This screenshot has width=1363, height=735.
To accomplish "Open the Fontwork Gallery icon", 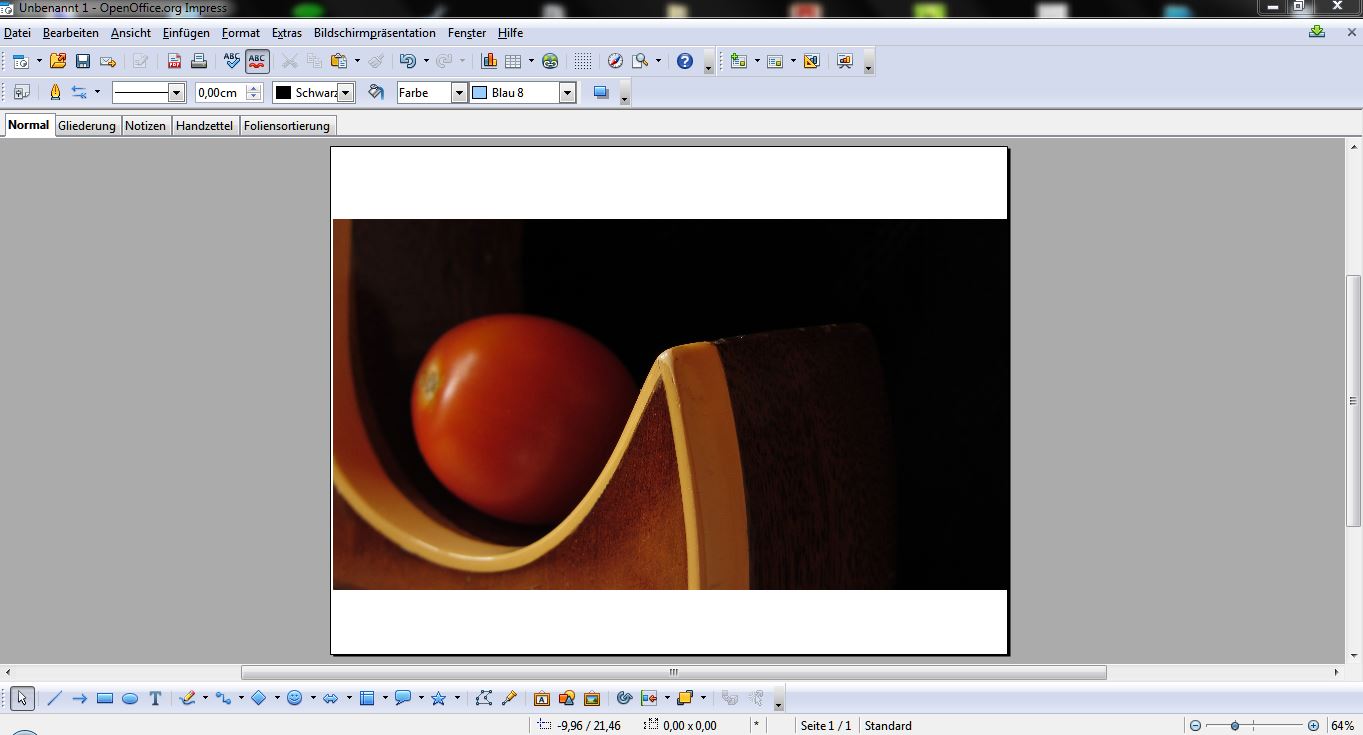I will click(x=542, y=698).
